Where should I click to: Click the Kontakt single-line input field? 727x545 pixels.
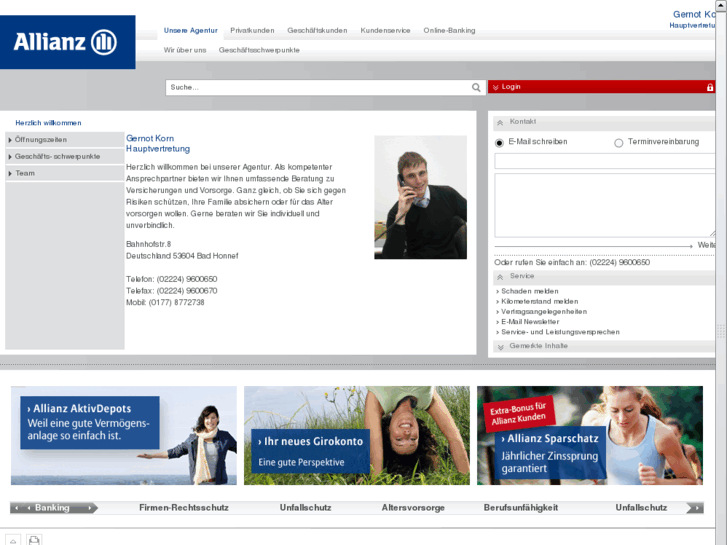605,161
